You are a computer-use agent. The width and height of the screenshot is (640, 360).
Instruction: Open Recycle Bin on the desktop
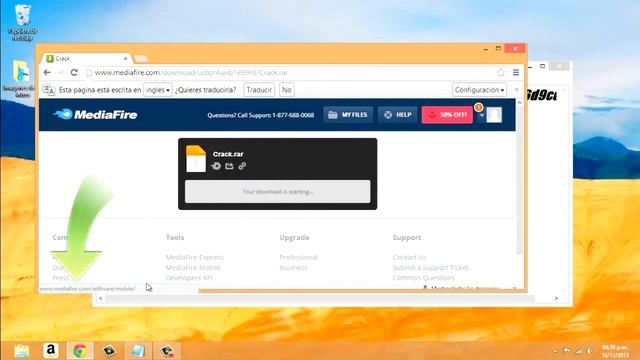point(22,22)
